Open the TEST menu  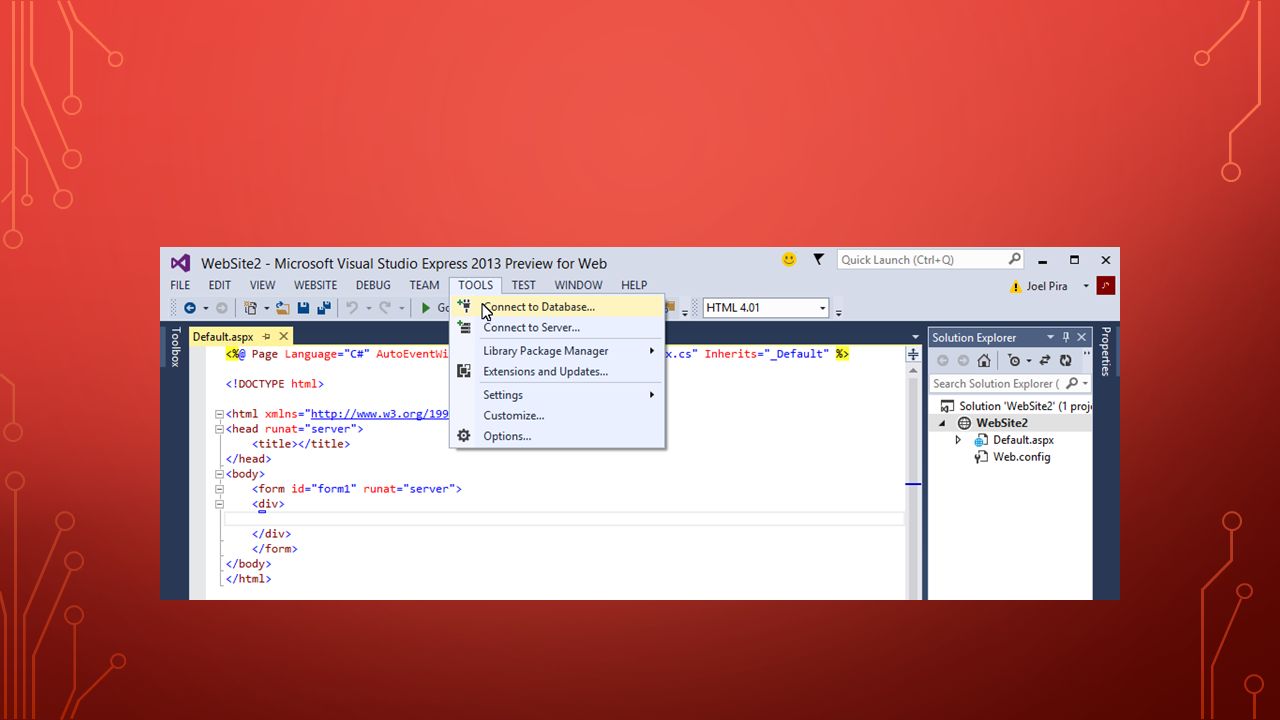[524, 285]
